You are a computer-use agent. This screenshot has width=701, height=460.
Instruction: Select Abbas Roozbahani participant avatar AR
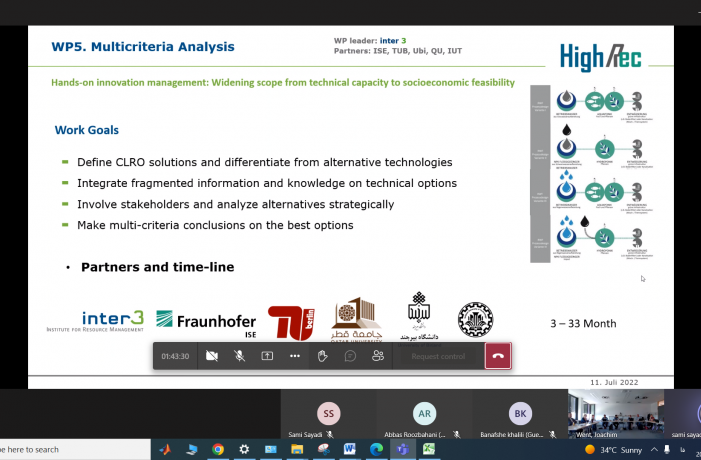pyautogui.click(x=424, y=414)
